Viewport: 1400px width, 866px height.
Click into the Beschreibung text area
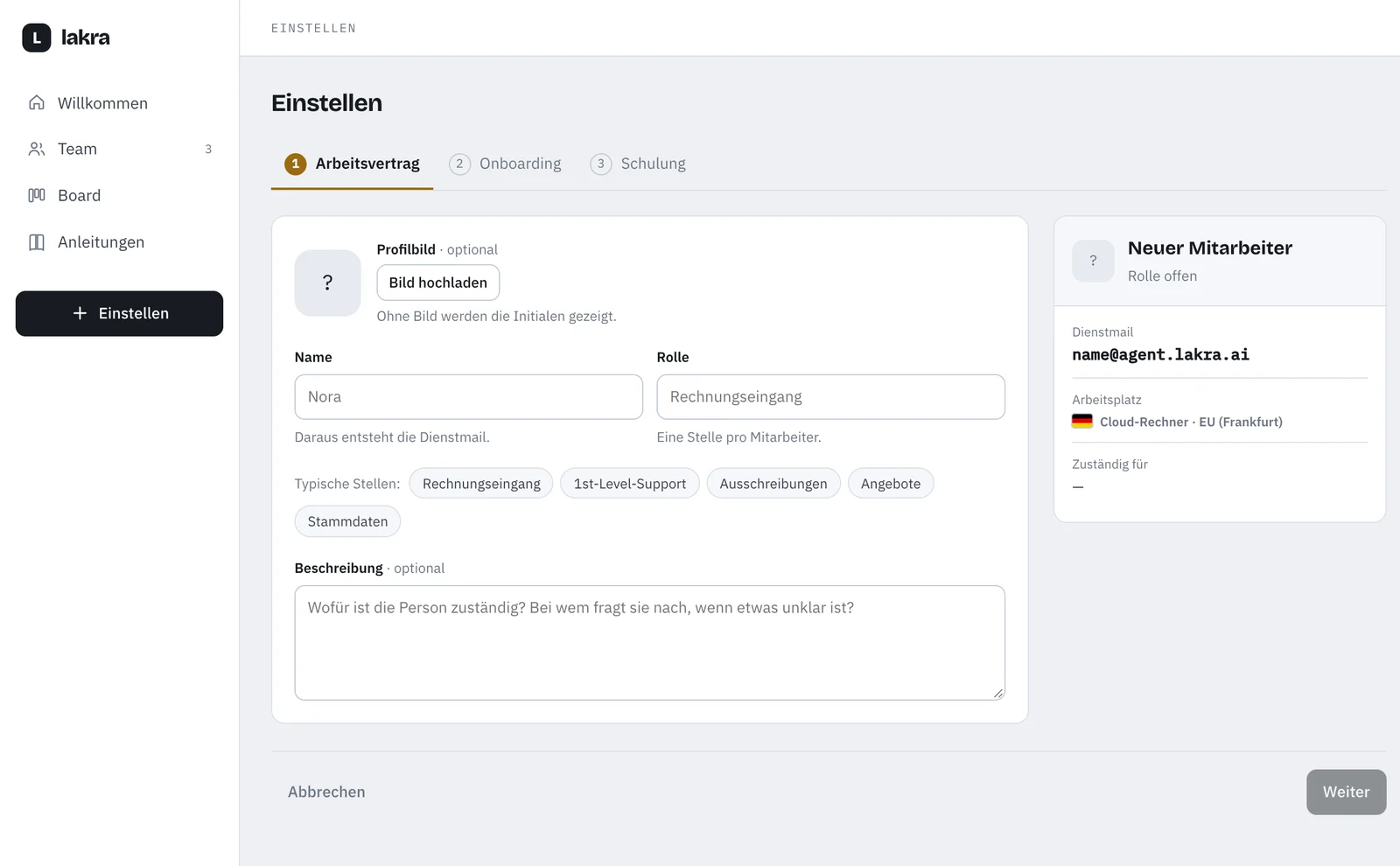pos(649,643)
